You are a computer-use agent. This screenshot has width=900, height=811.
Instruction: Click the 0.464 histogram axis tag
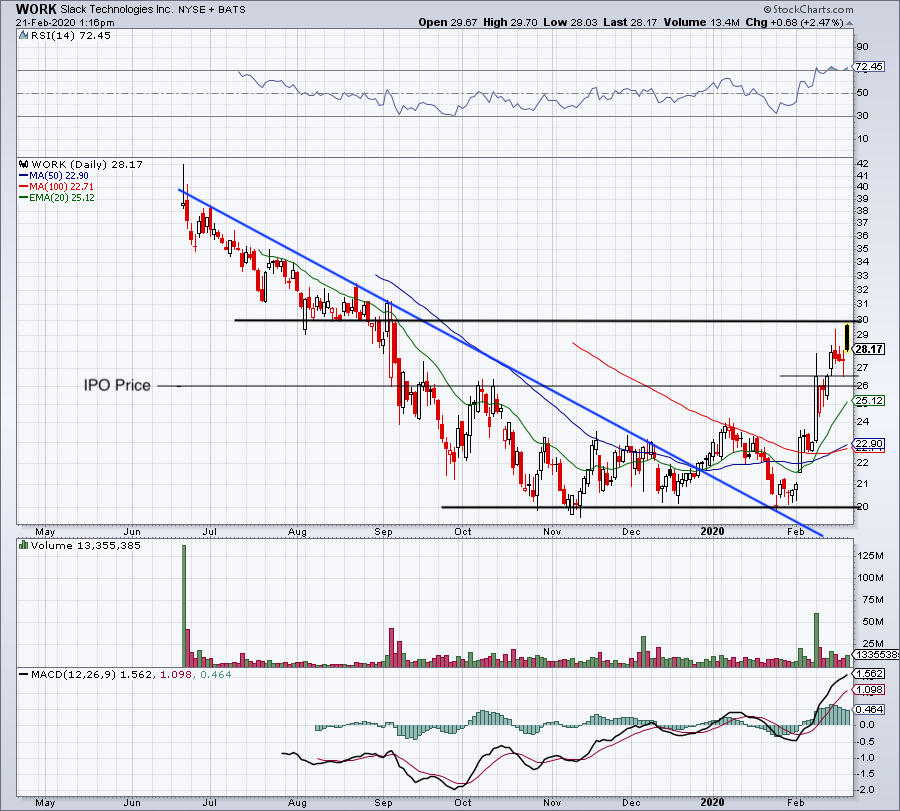(x=869, y=710)
